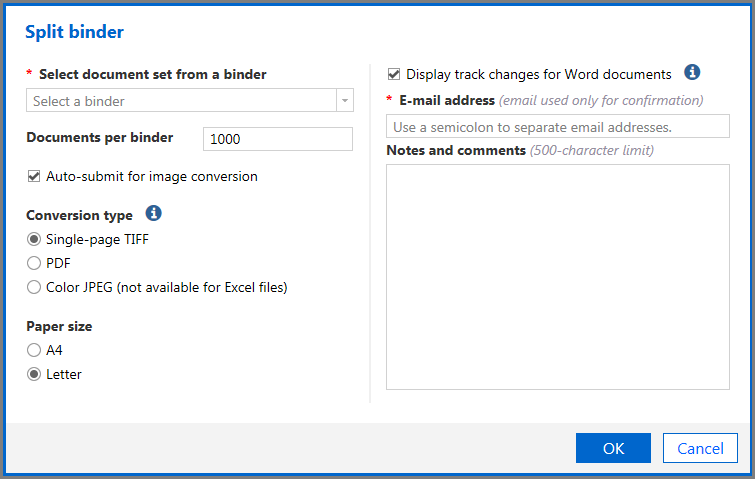Choose PDF conversion type
755x479 pixels.
click(x=34, y=263)
